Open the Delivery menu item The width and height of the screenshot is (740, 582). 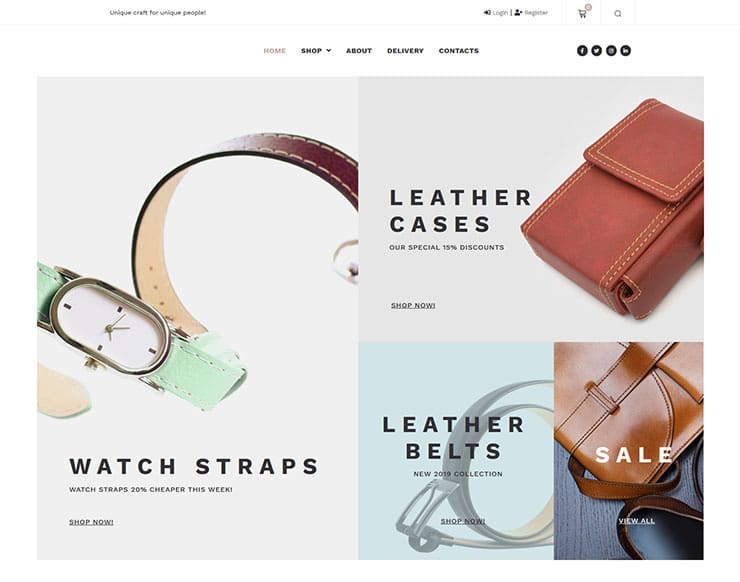(405, 51)
